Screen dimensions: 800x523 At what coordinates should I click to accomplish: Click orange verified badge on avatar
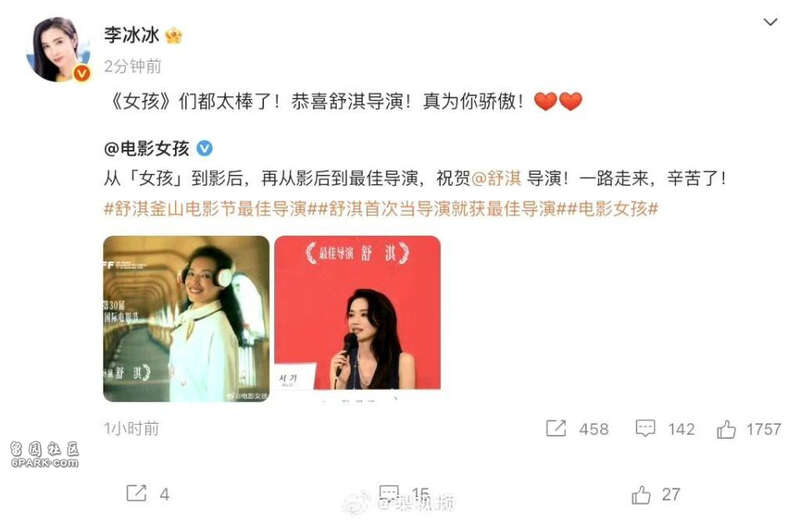tap(82, 73)
